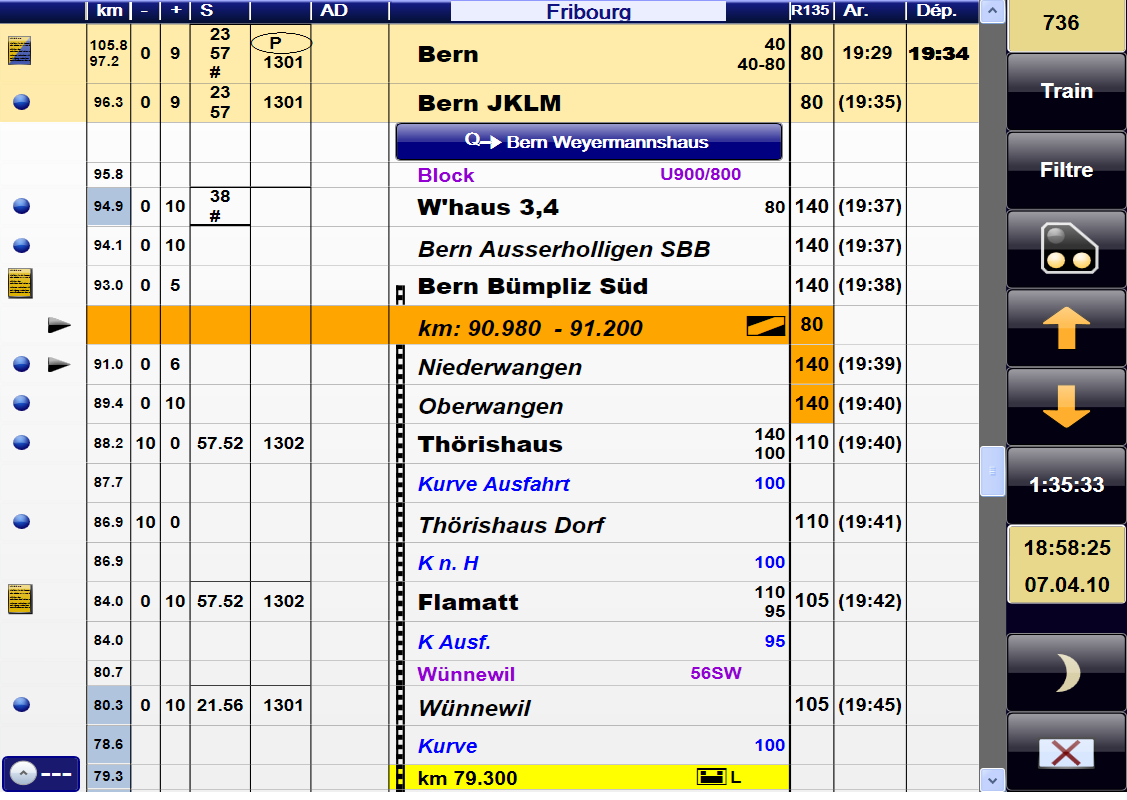Click the 736 train number button
This screenshot has height=800, width=1127.
1066,24
